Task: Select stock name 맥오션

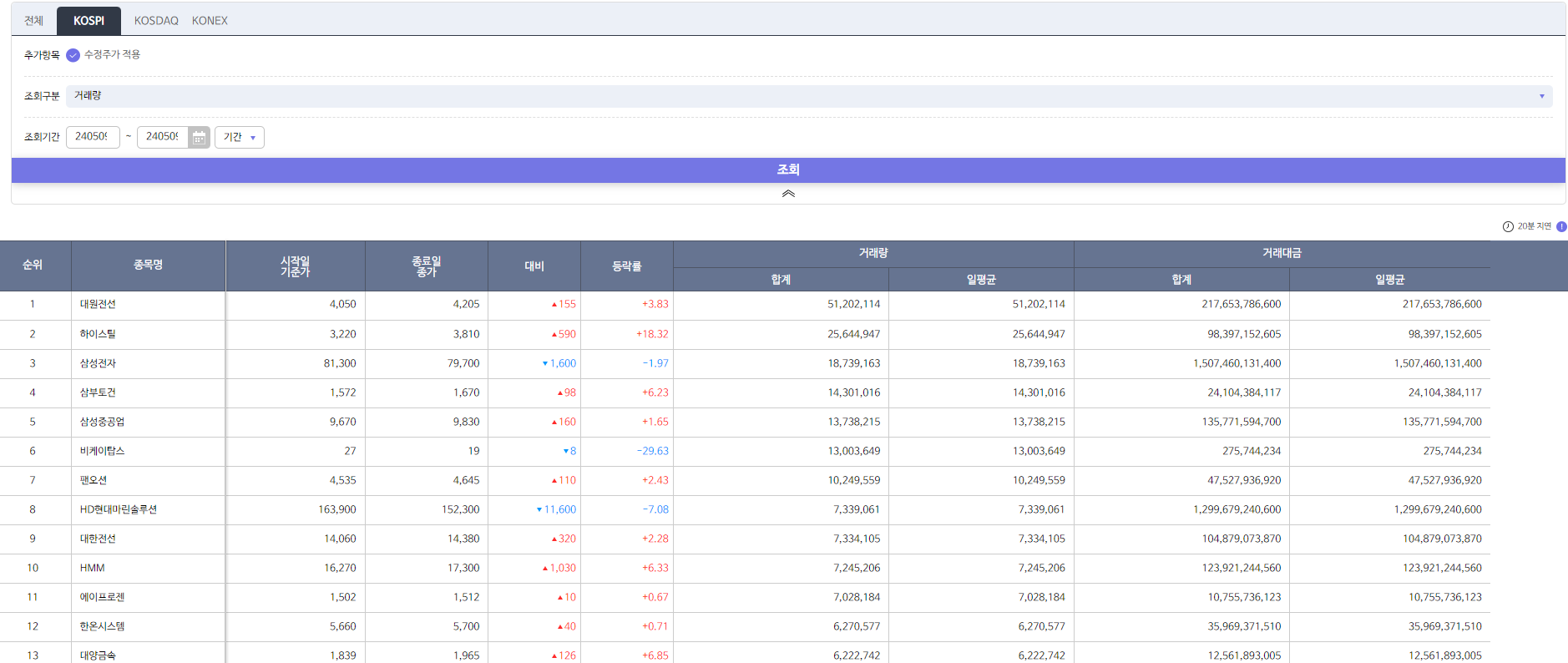Action: [94, 480]
